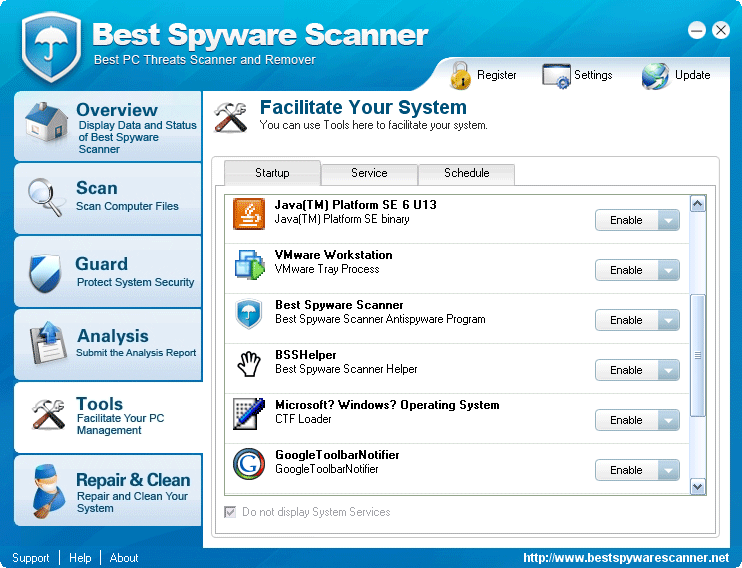
Task: Click the Best Spyware Scanner umbrella list icon
Action: coord(249,313)
